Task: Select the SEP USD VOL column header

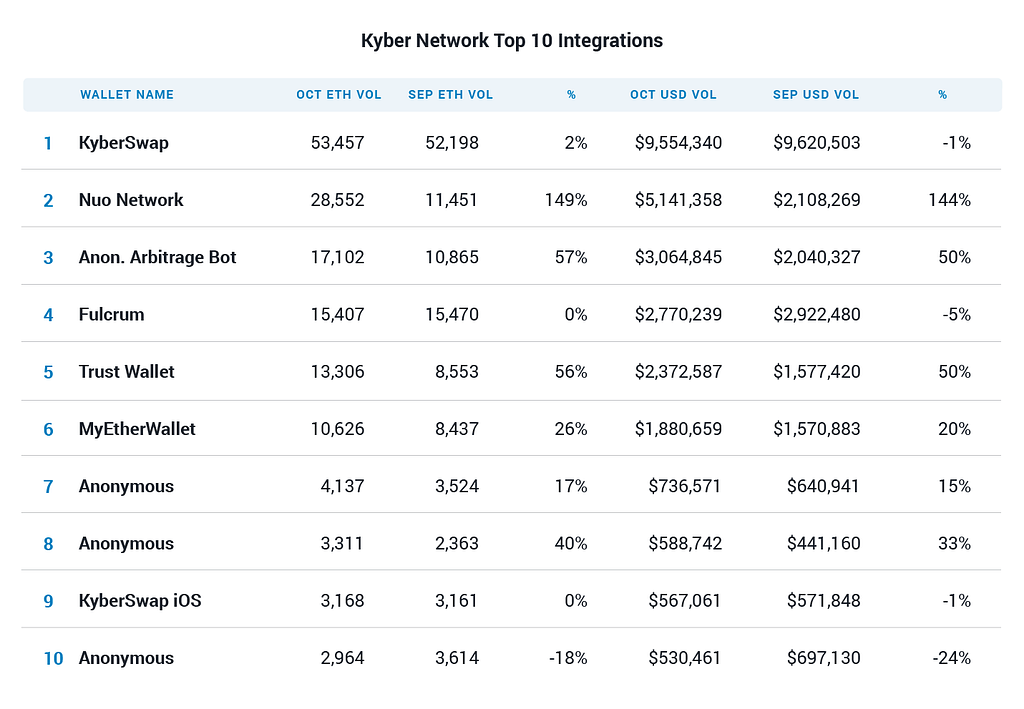Action: 816,95
